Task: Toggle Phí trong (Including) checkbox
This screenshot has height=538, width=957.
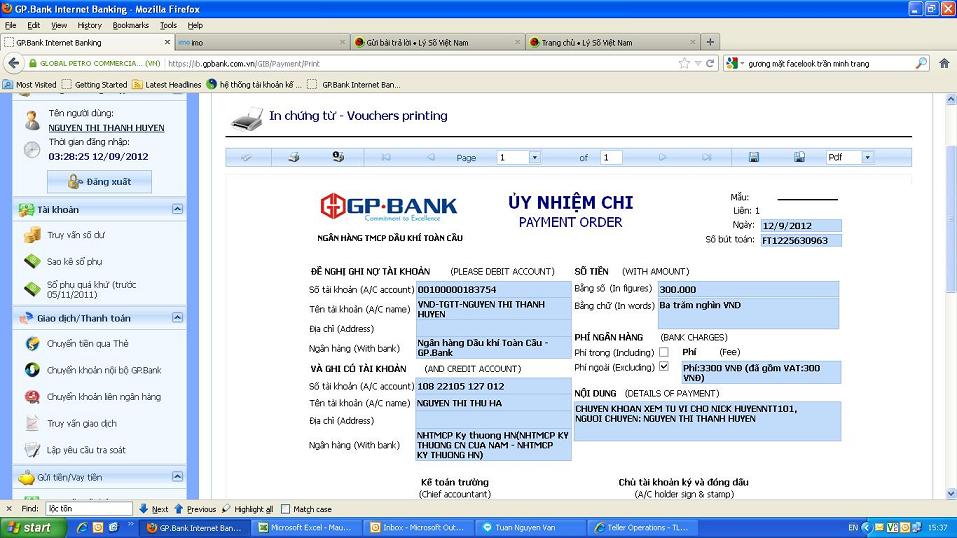Action: pyautogui.click(x=664, y=352)
